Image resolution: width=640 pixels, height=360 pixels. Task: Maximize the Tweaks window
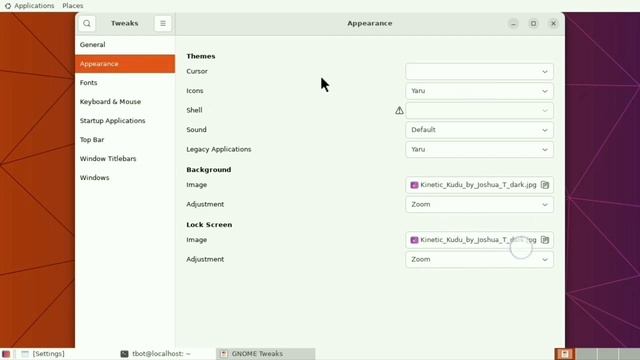[x=533, y=24]
